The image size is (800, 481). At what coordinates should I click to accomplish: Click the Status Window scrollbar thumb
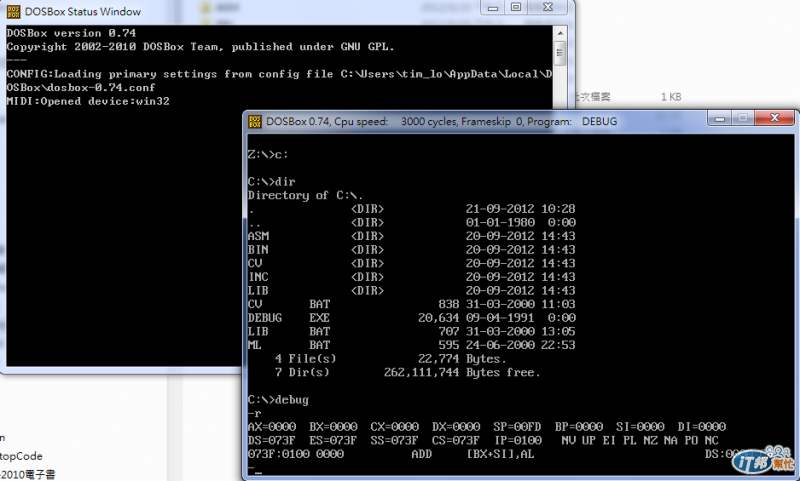coord(560,53)
